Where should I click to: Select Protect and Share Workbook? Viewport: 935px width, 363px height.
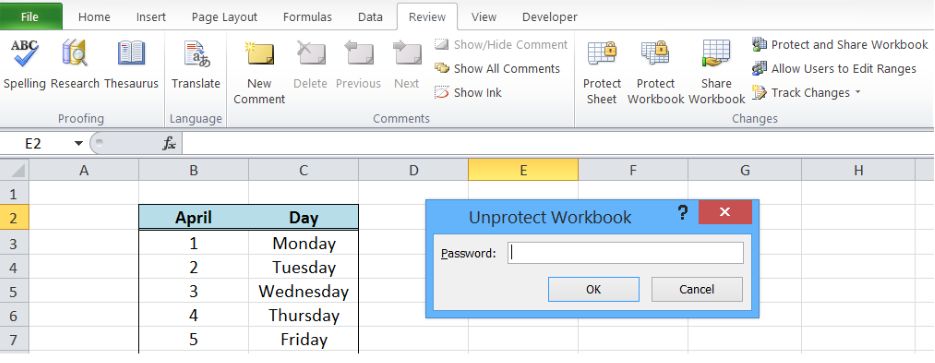click(840, 45)
